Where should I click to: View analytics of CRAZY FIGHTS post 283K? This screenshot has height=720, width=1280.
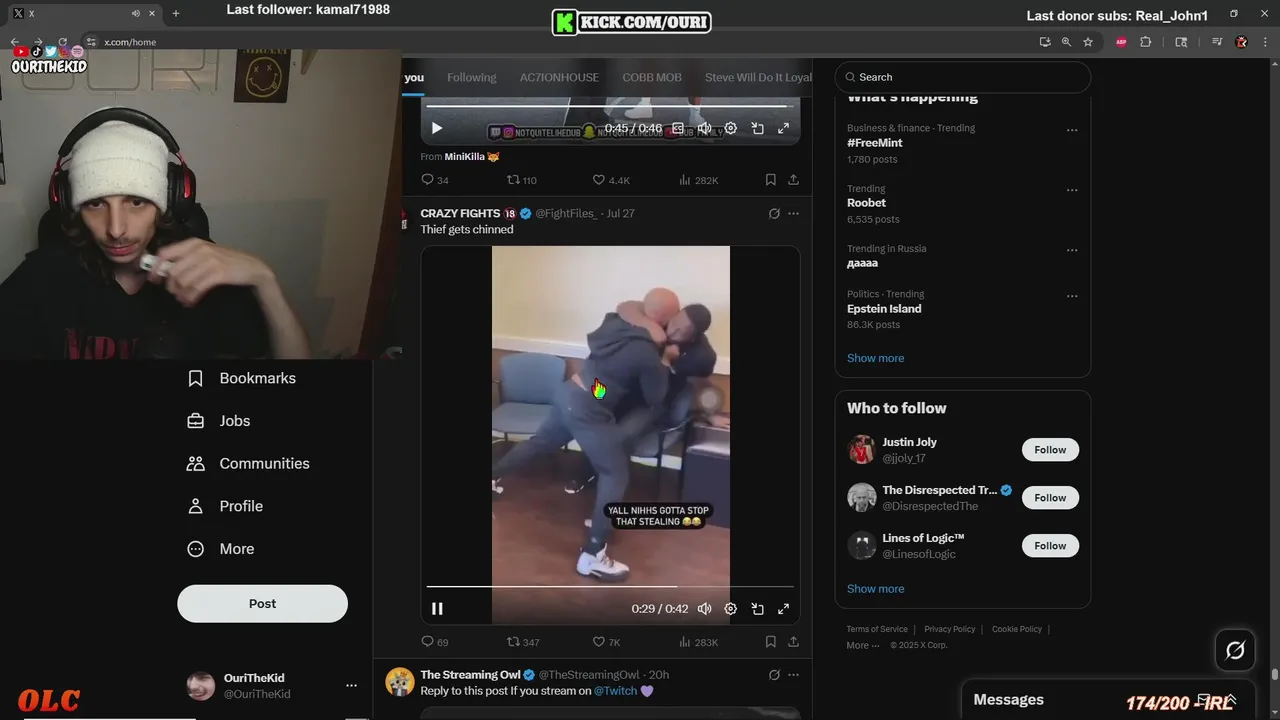[x=698, y=642]
